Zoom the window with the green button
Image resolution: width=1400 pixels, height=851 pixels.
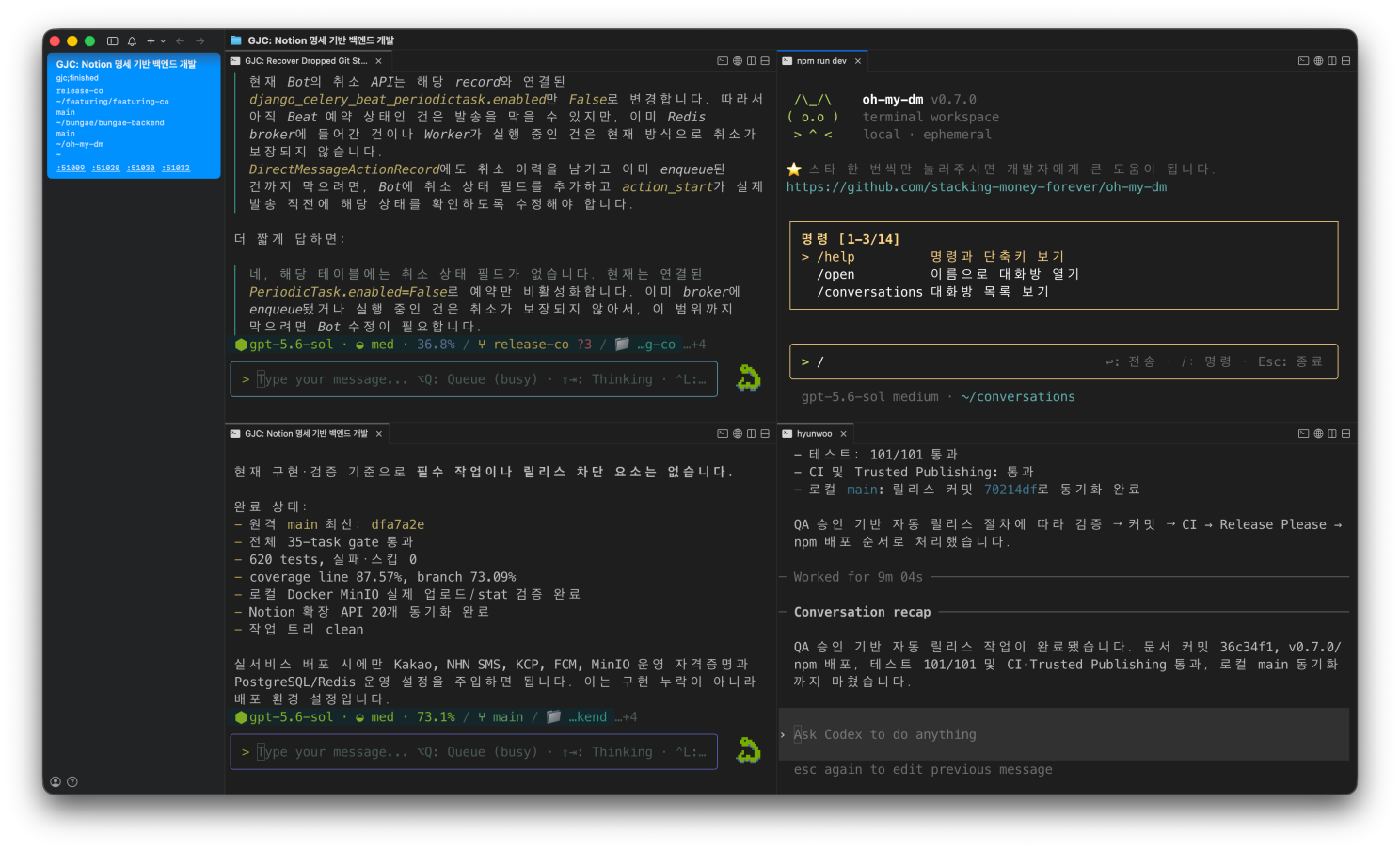[89, 41]
